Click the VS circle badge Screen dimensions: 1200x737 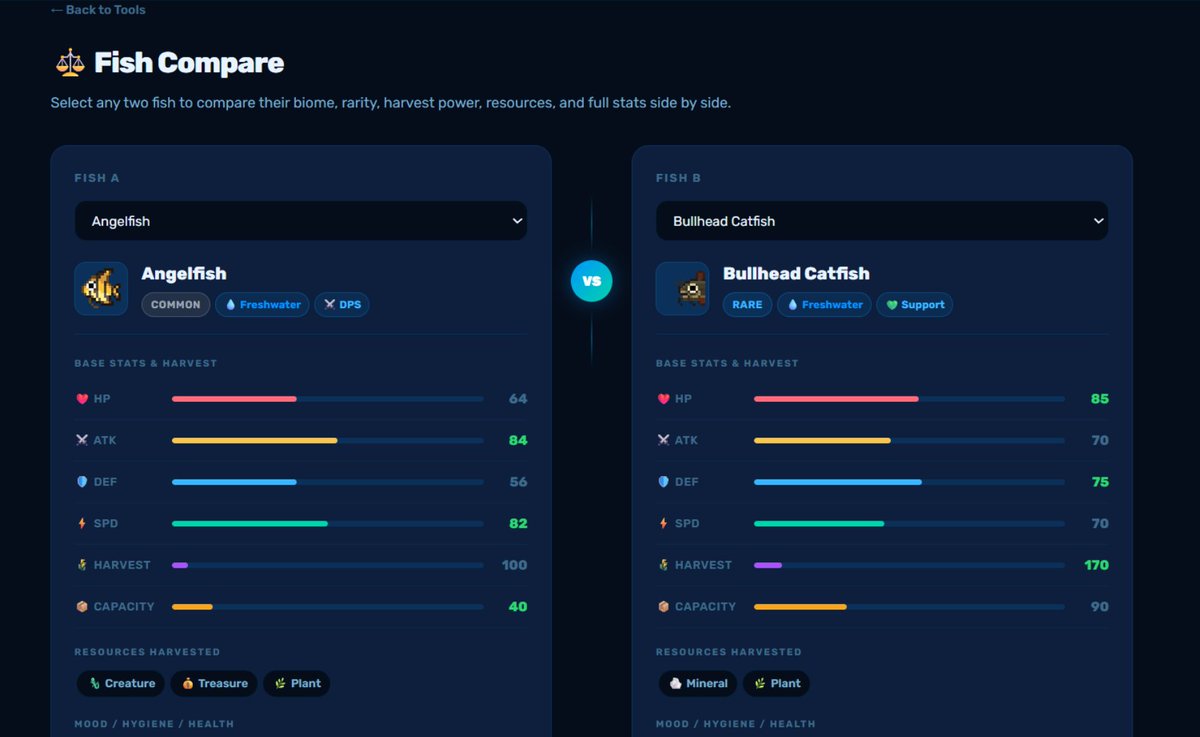[x=591, y=281]
